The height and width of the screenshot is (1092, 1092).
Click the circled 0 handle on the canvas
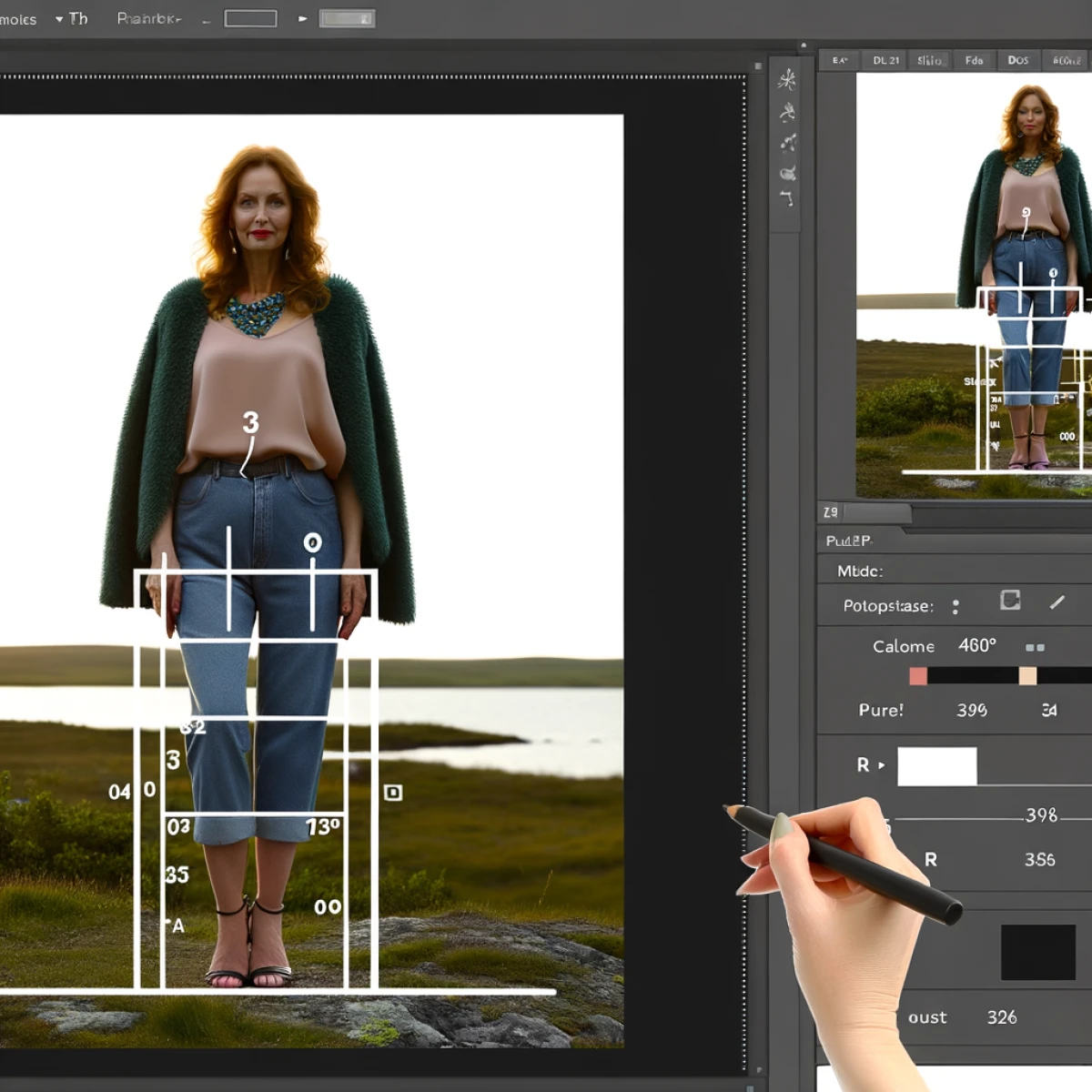(x=312, y=542)
